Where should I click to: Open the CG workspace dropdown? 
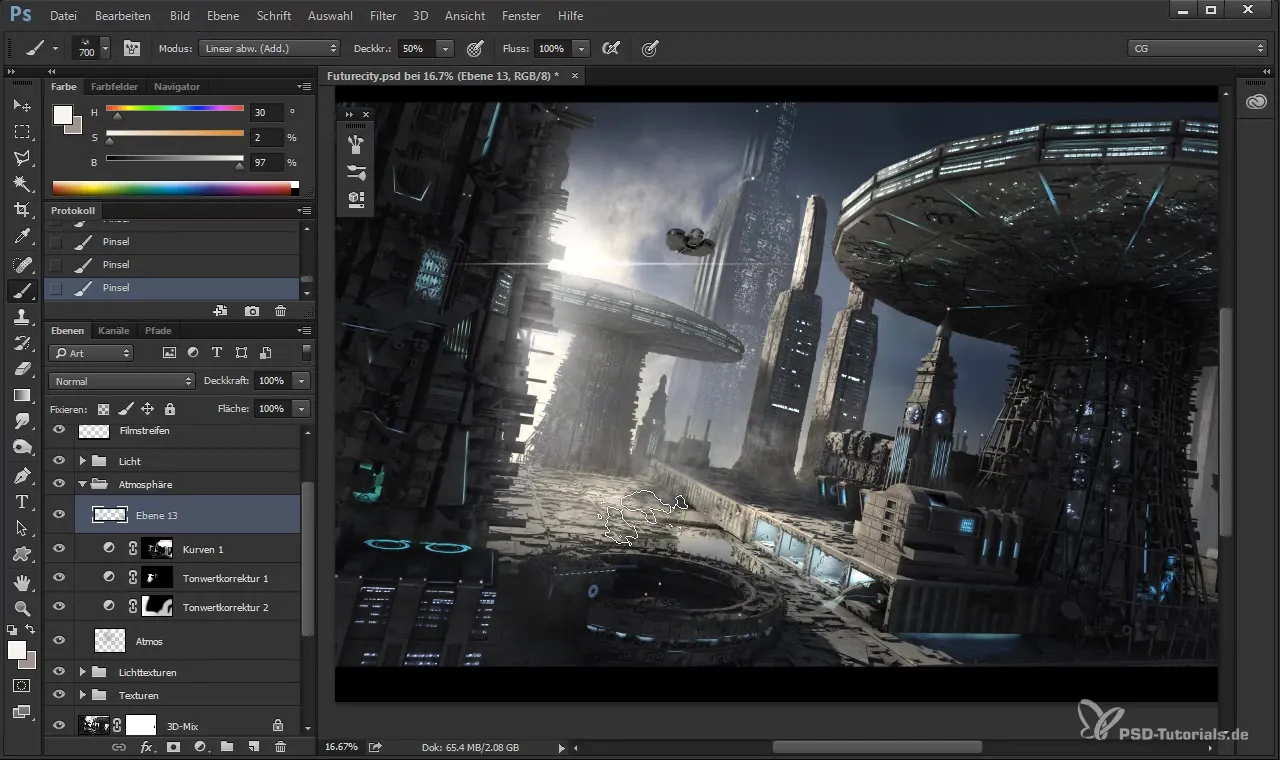point(1197,48)
